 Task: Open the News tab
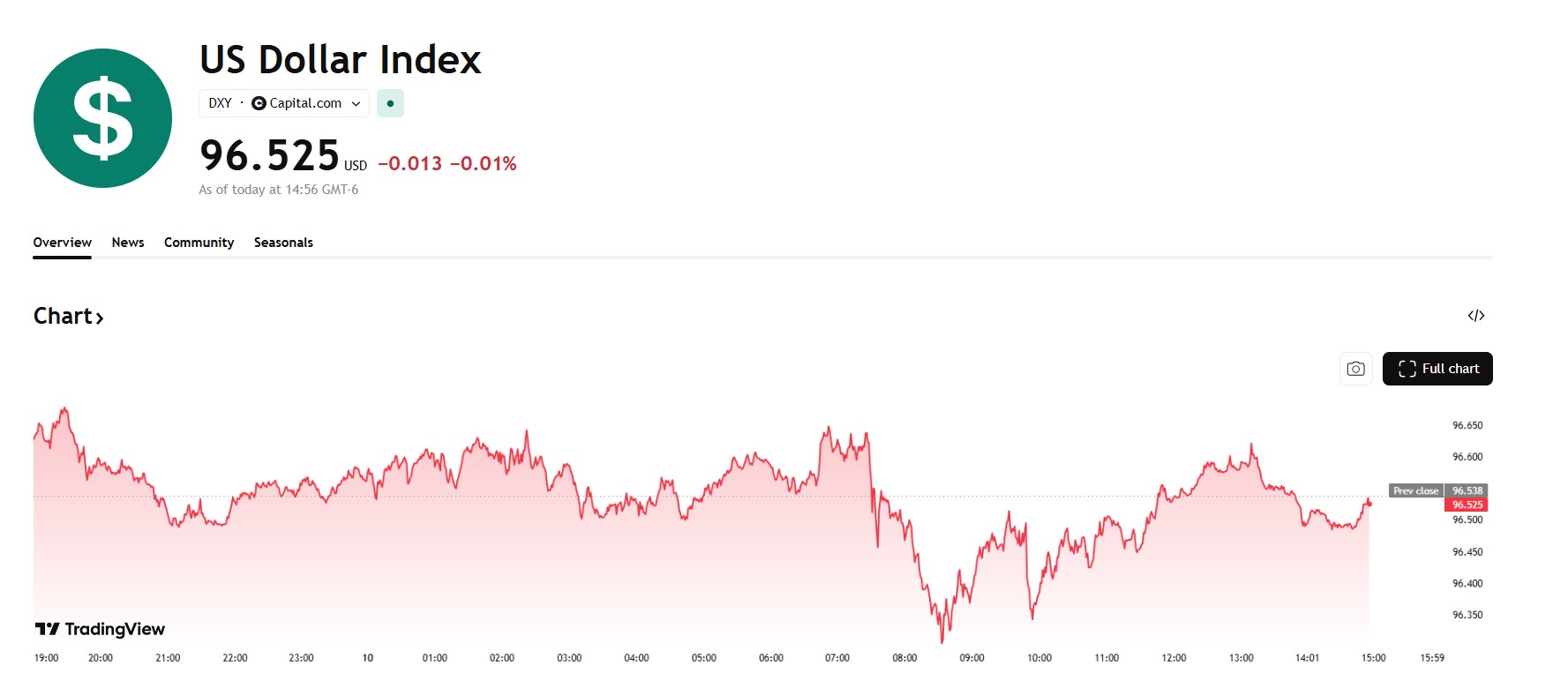[x=128, y=243]
